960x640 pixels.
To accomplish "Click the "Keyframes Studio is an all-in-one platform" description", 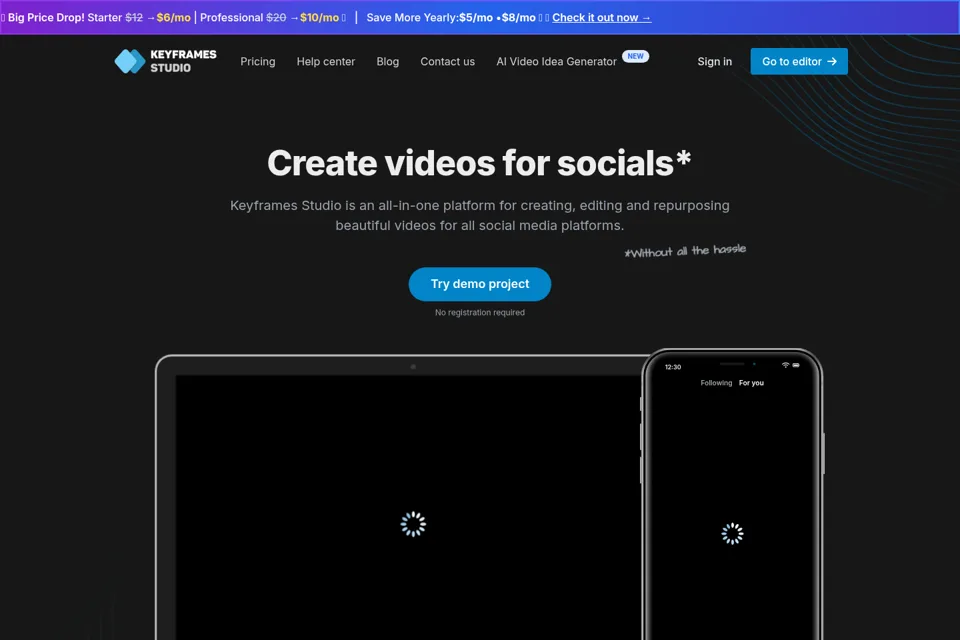I will tap(480, 216).
